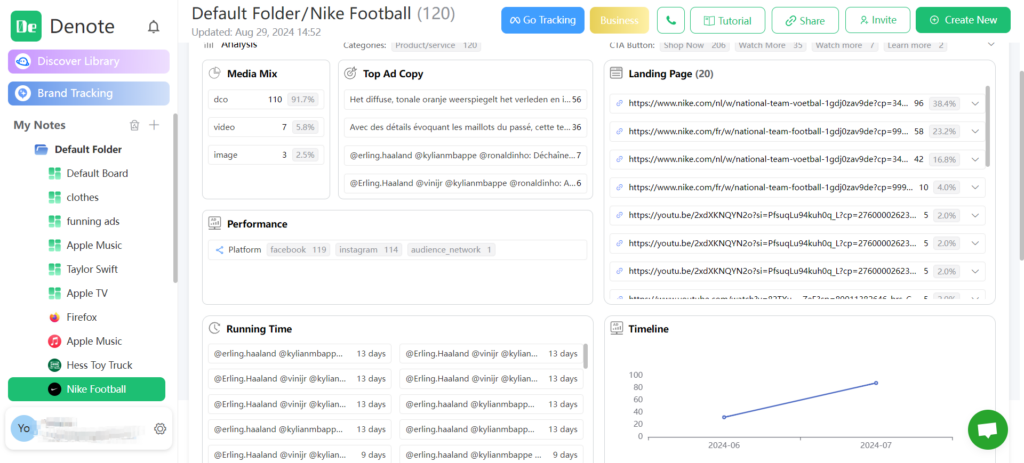Click the Timeline chart icon
The width and height of the screenshot is (1024, 463).
pos(616,328)
